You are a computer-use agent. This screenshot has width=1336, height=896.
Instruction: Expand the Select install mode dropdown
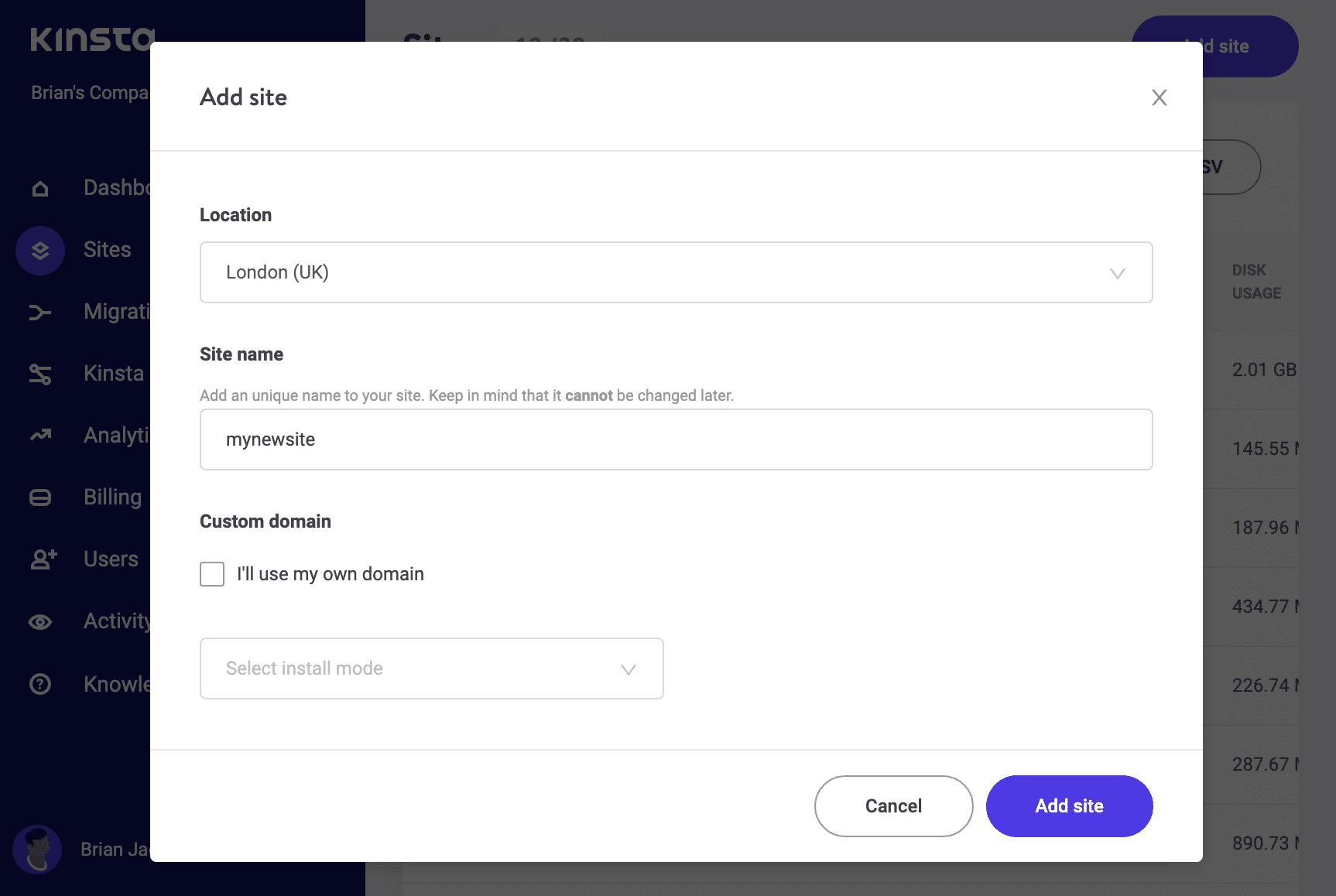431,669
